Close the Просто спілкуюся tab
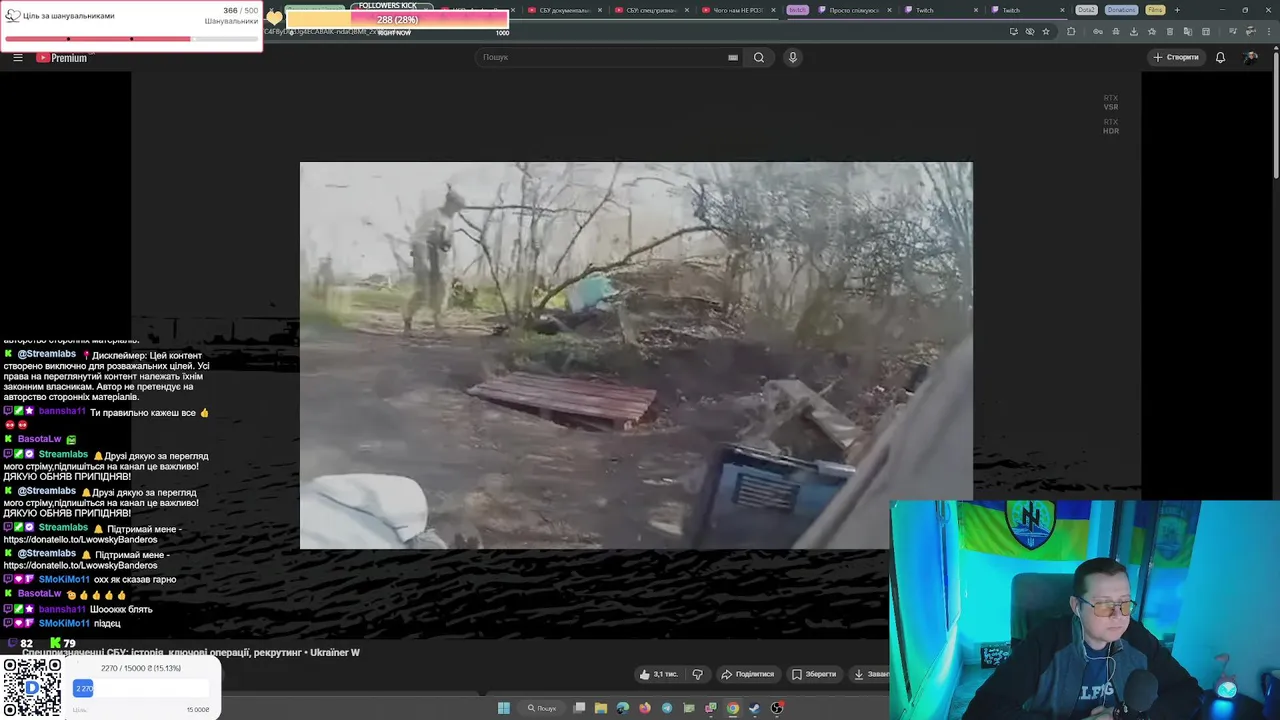The image size is (1280, 720). 889,10
